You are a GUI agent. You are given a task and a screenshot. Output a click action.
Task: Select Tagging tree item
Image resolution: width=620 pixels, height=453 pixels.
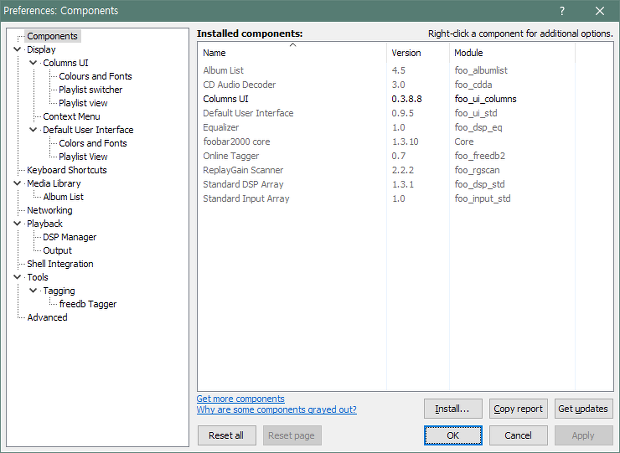(59, 291)
